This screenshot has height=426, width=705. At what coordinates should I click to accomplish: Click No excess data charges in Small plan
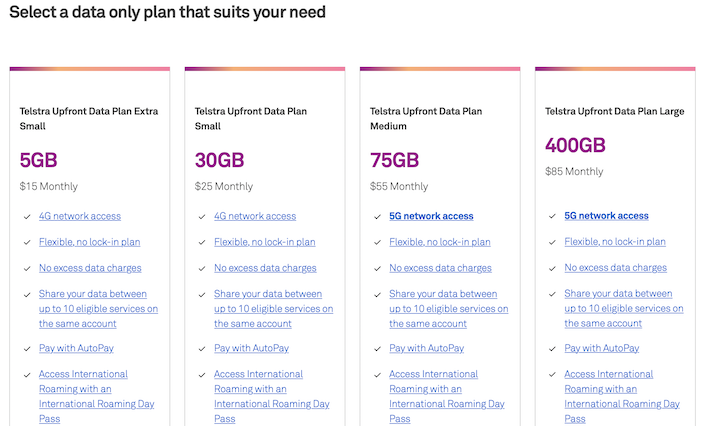click(265, 268)
